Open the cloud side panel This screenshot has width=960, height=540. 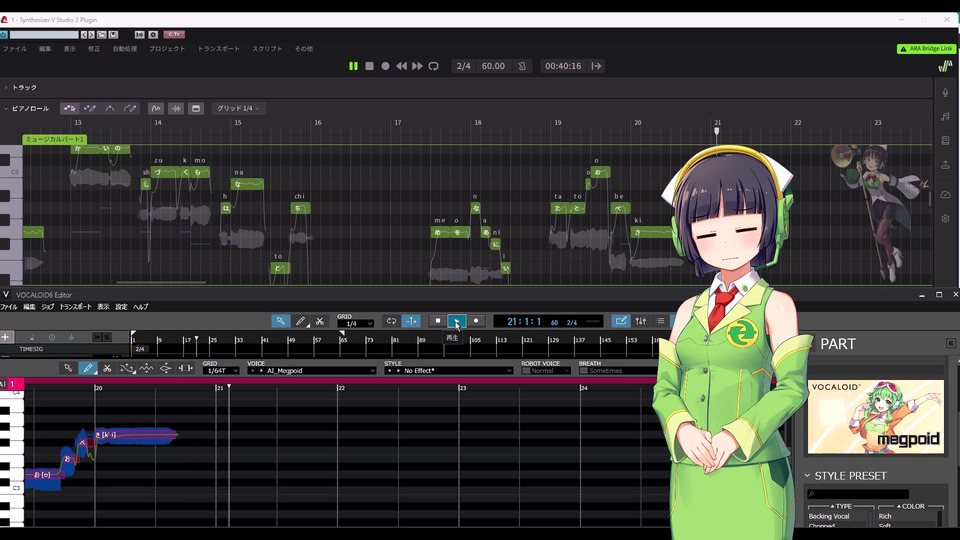(945, 195)
